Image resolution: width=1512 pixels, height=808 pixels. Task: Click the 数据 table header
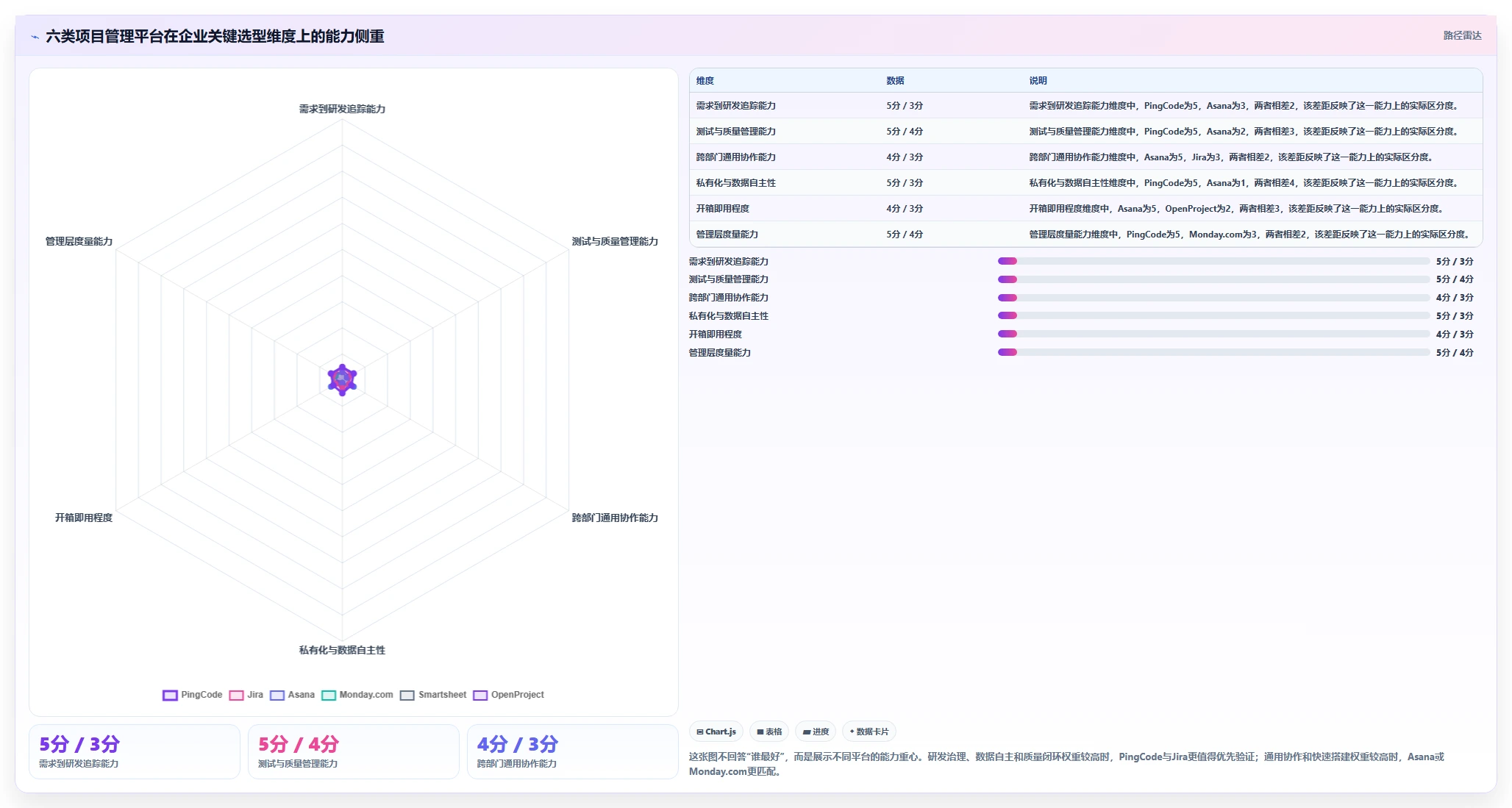895,81
